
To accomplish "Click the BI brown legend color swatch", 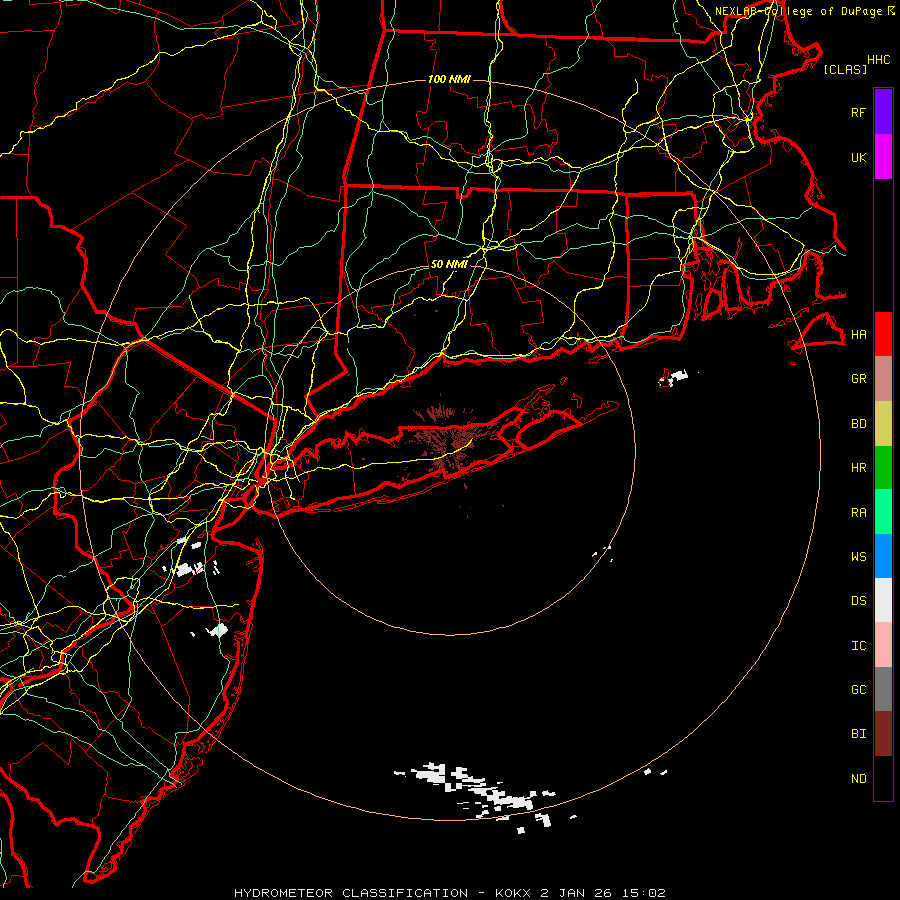I will pyautogui.click(x=883, y=734).
